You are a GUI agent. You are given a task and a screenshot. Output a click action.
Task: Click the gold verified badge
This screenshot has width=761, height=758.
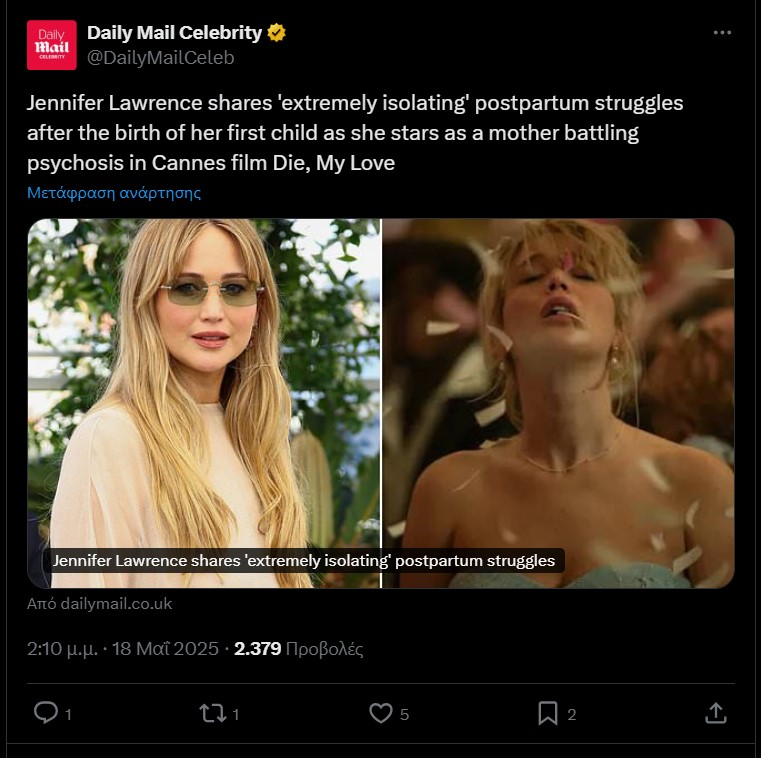[277, 33]
